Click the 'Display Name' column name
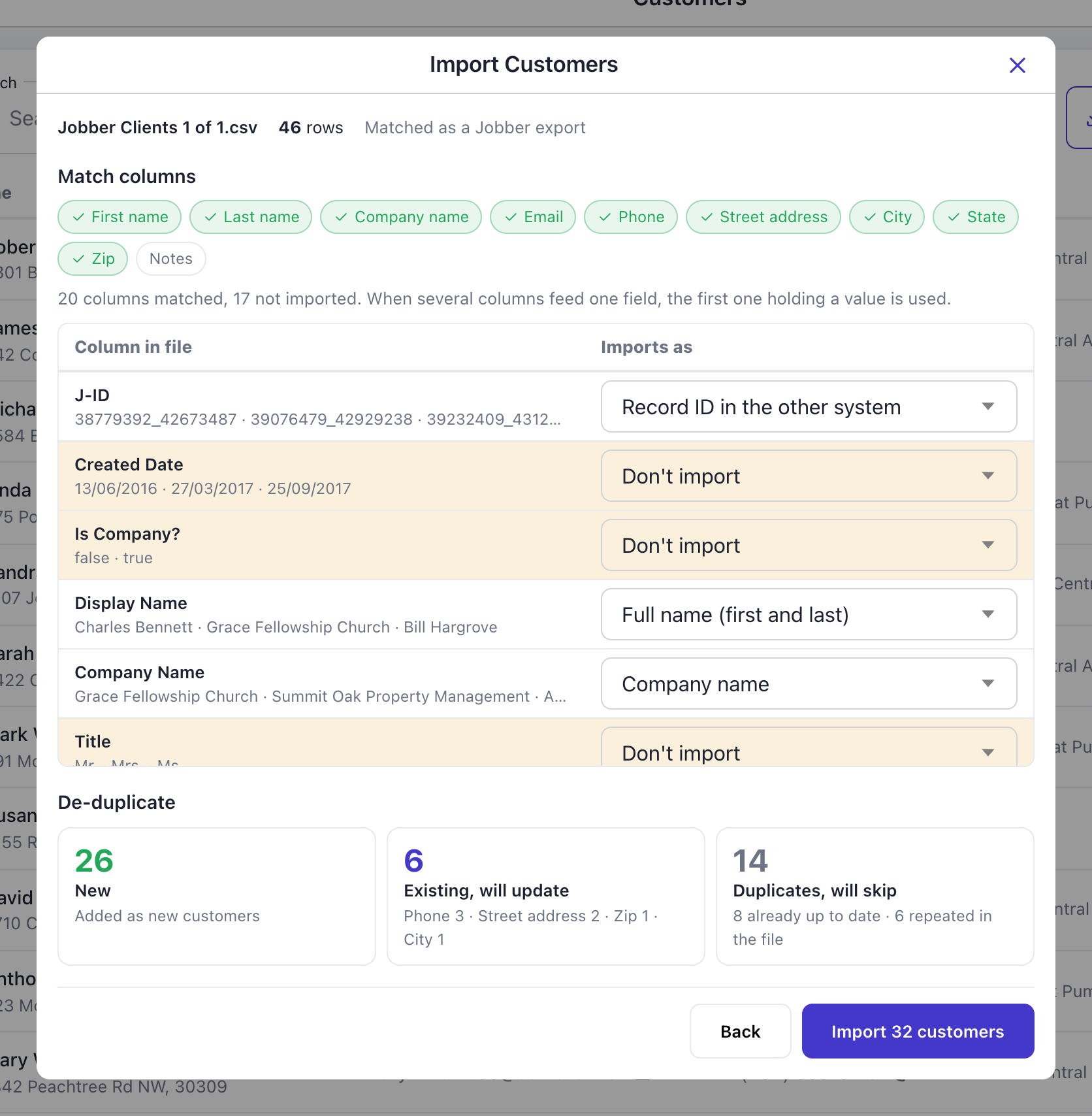The height and width of the screenshot is (1116, 1092). pyautogui.click(x=131, y=603)
